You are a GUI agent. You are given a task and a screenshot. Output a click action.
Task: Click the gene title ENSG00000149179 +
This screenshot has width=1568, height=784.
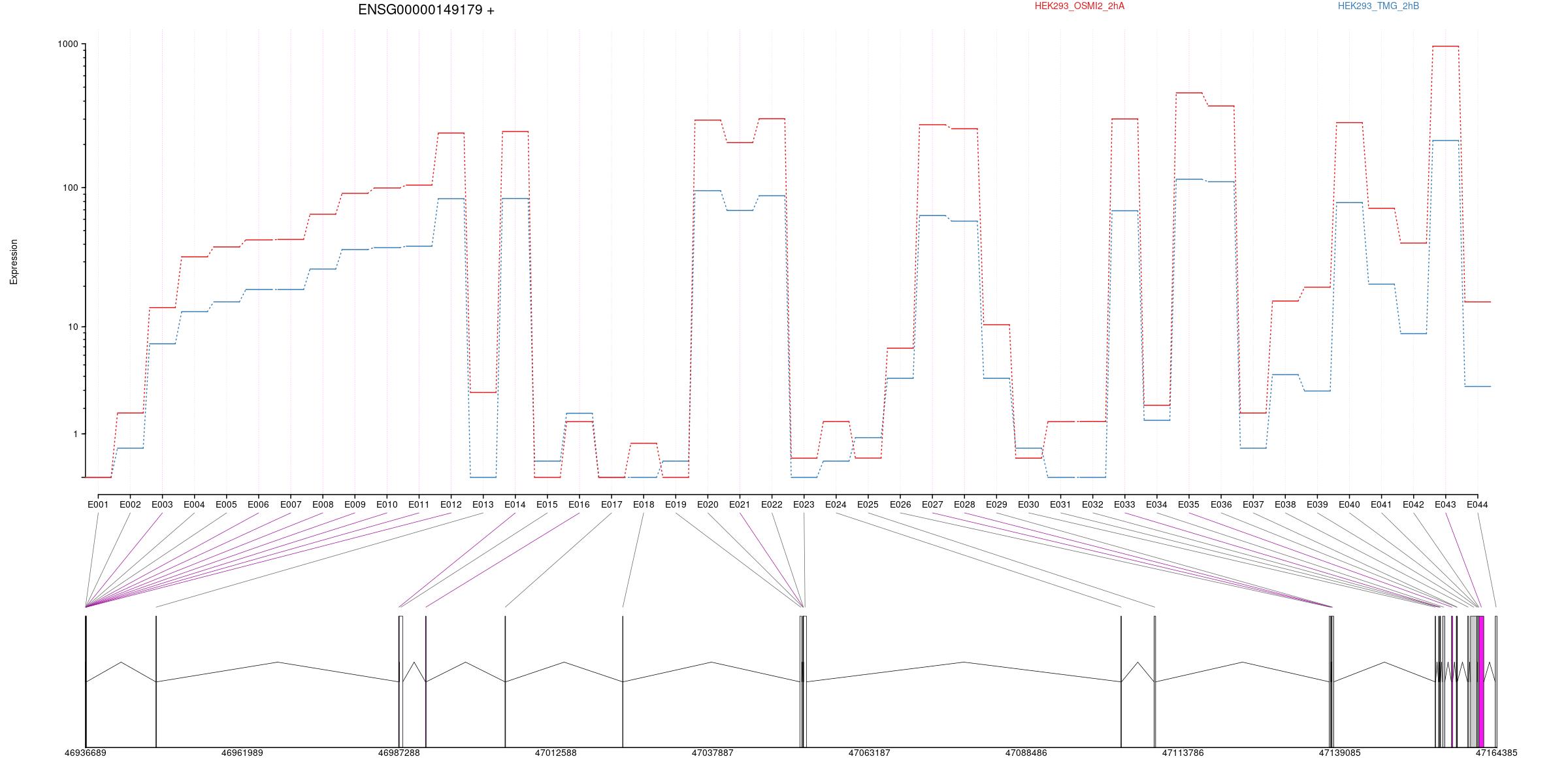[426, 10]
